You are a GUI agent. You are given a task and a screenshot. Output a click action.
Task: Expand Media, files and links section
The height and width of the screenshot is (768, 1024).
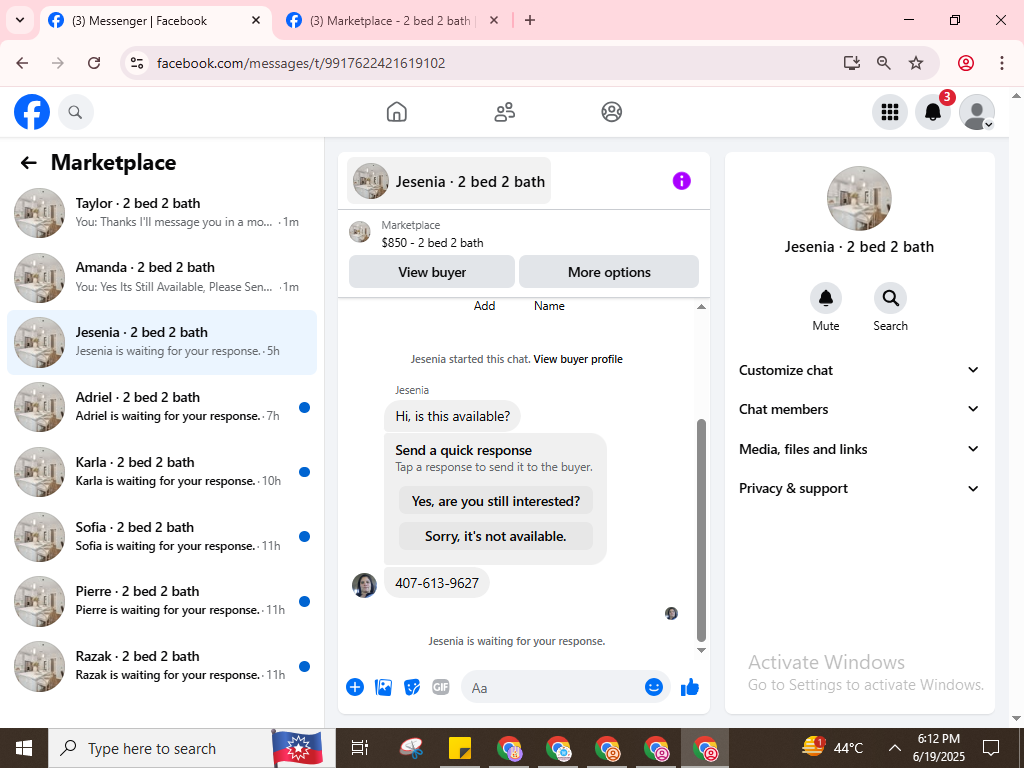point(859,449)
